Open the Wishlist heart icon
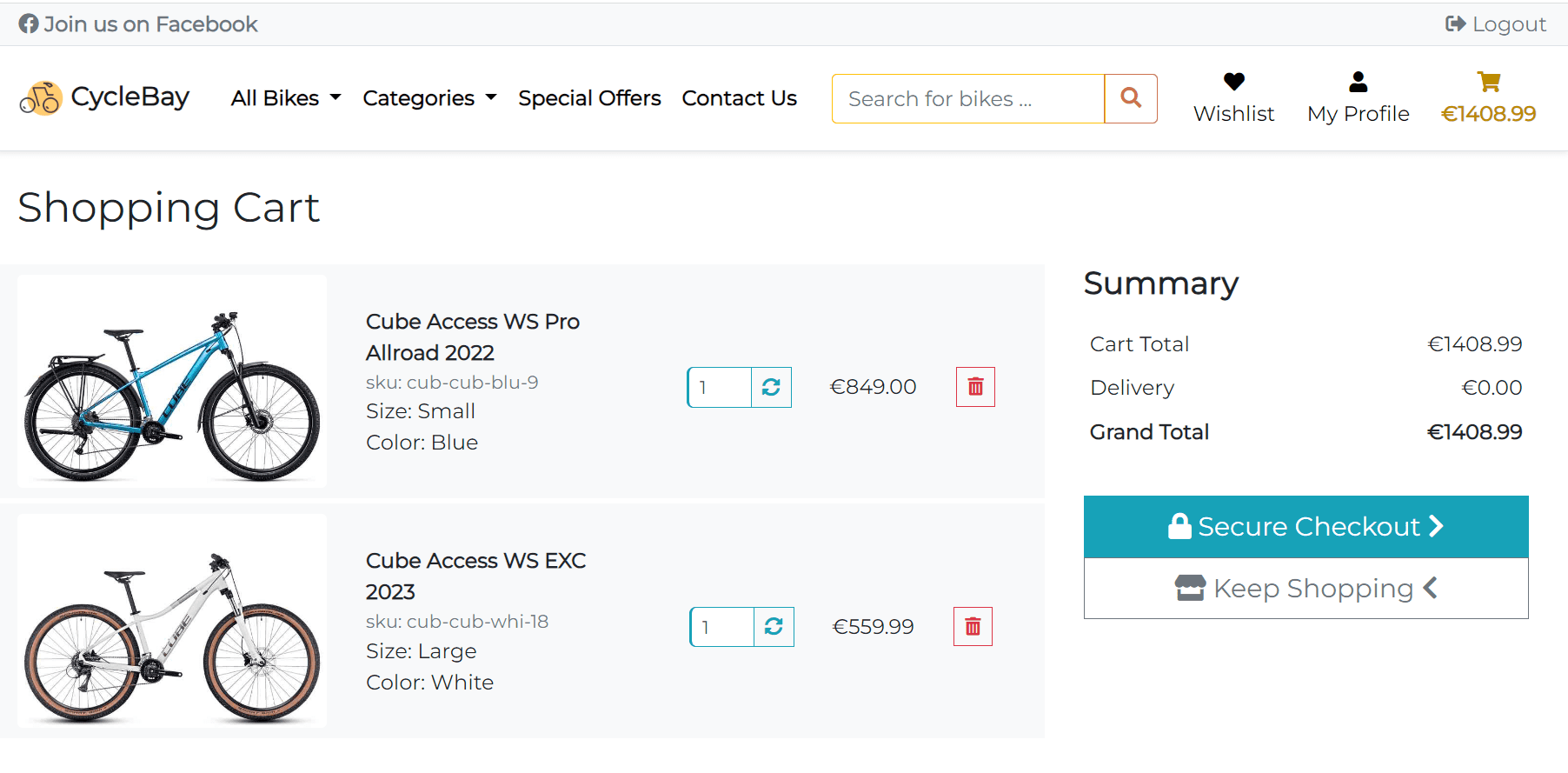Image resolution: width=1568 pixels, height=773 pixels. 1233,83
